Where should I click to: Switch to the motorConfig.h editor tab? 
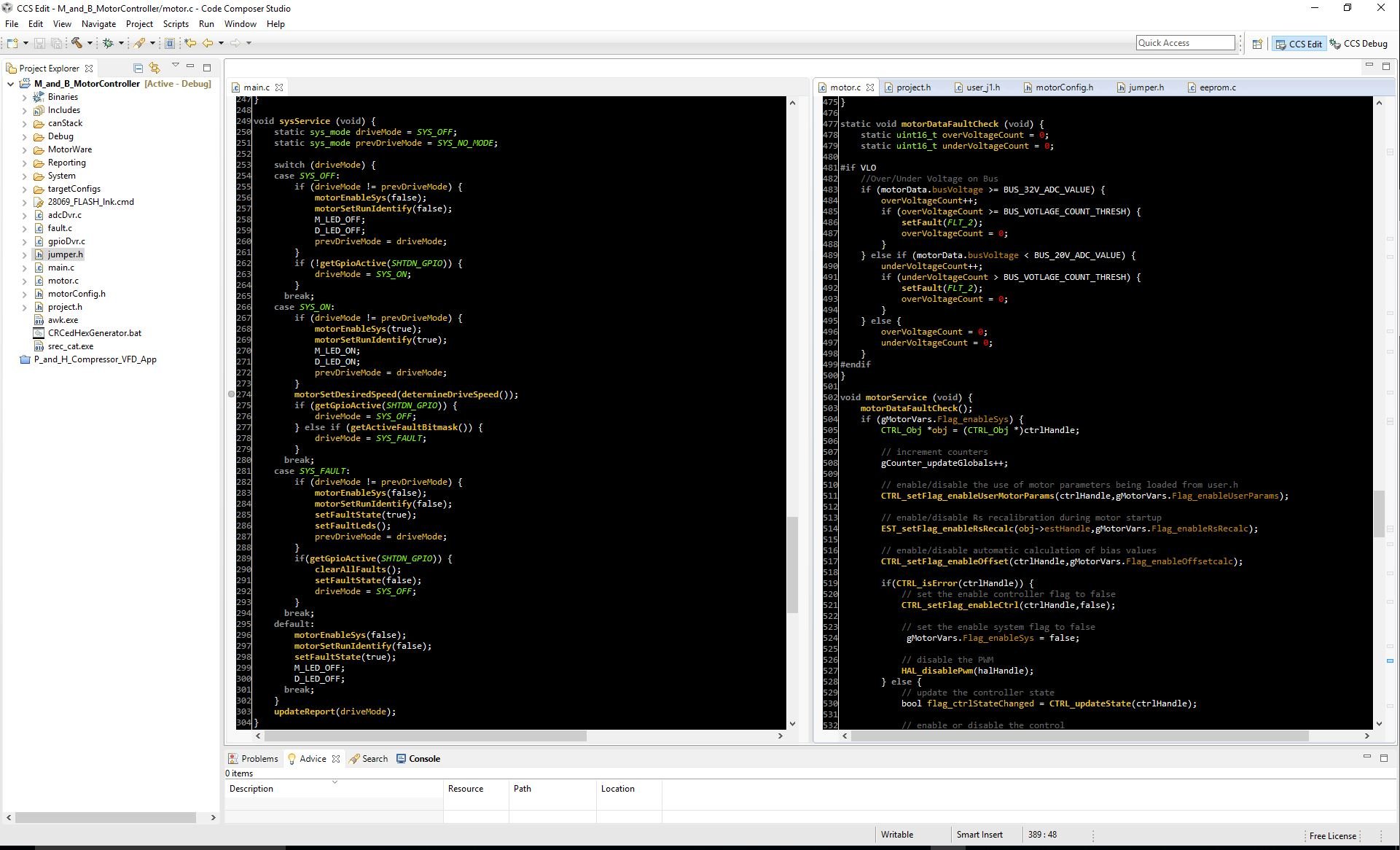(x=1063, y=87)
